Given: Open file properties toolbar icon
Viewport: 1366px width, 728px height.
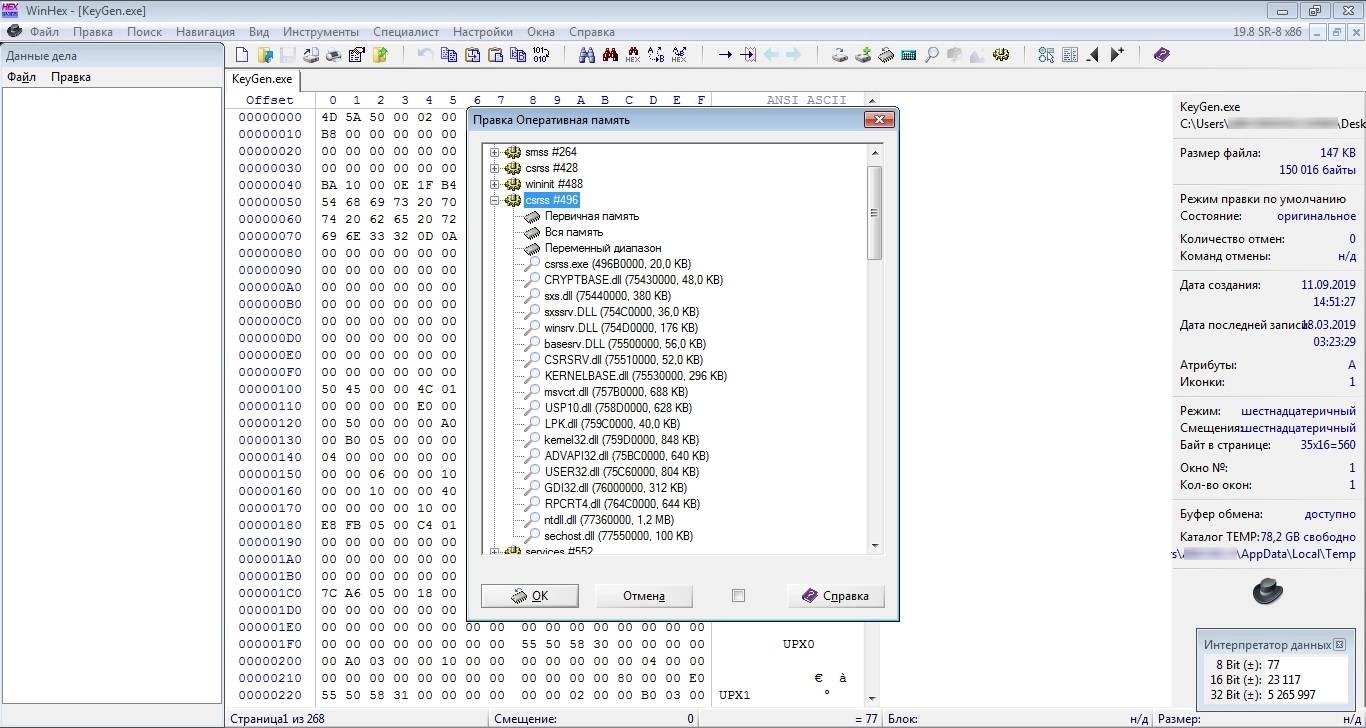Looking at the screenshot, I should tap(357, 55).
